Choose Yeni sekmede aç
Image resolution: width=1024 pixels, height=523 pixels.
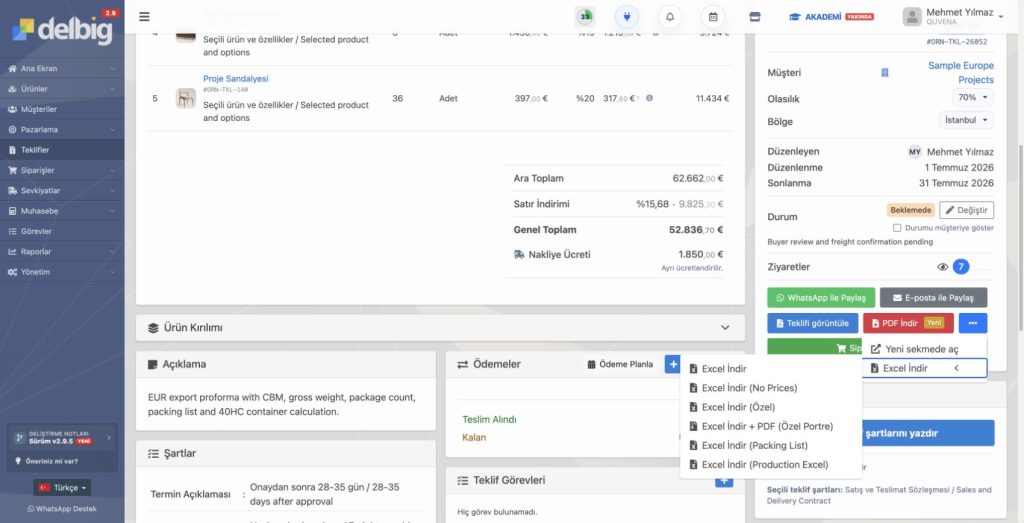point(925,349)
